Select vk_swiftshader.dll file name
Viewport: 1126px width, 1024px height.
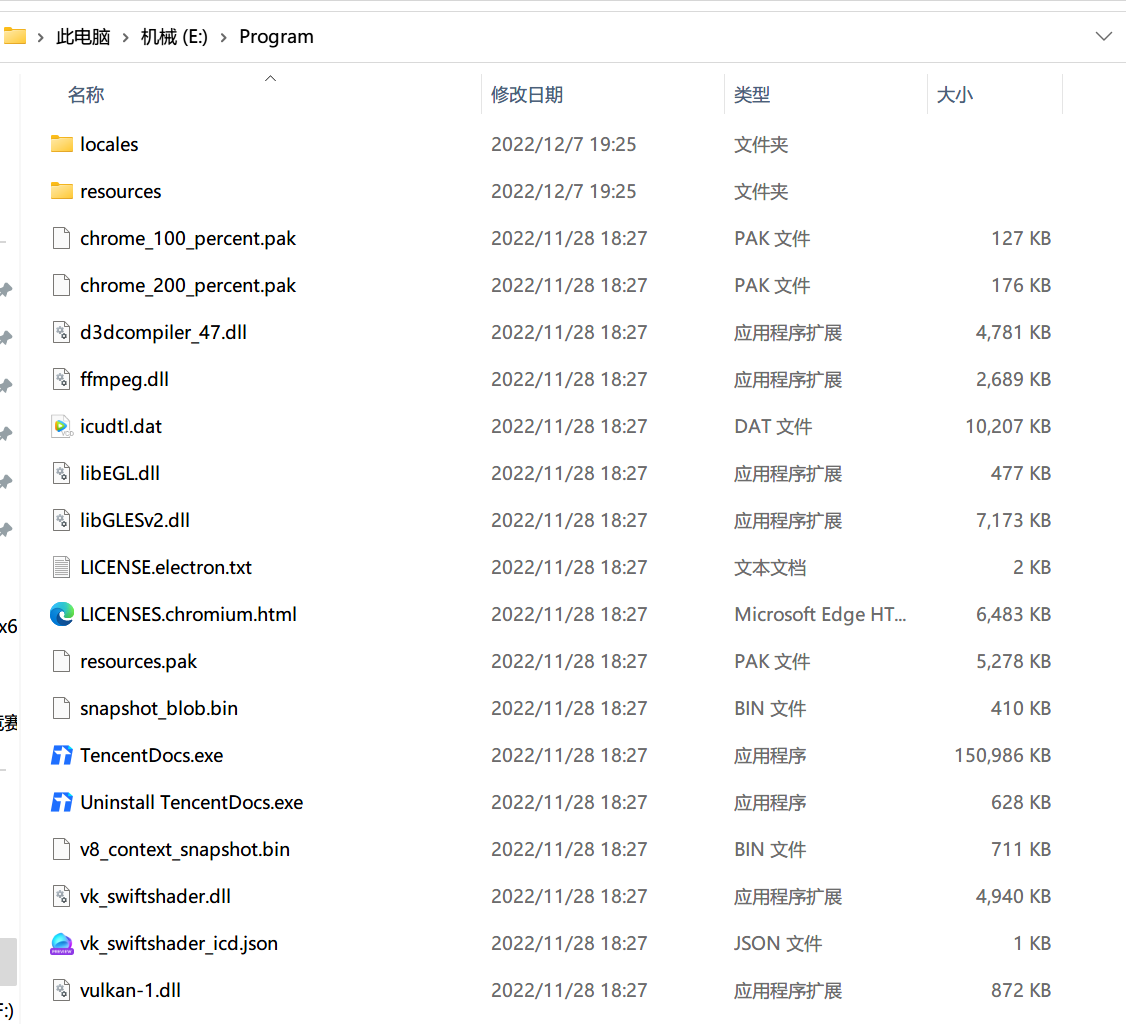(x=155, y=896)
